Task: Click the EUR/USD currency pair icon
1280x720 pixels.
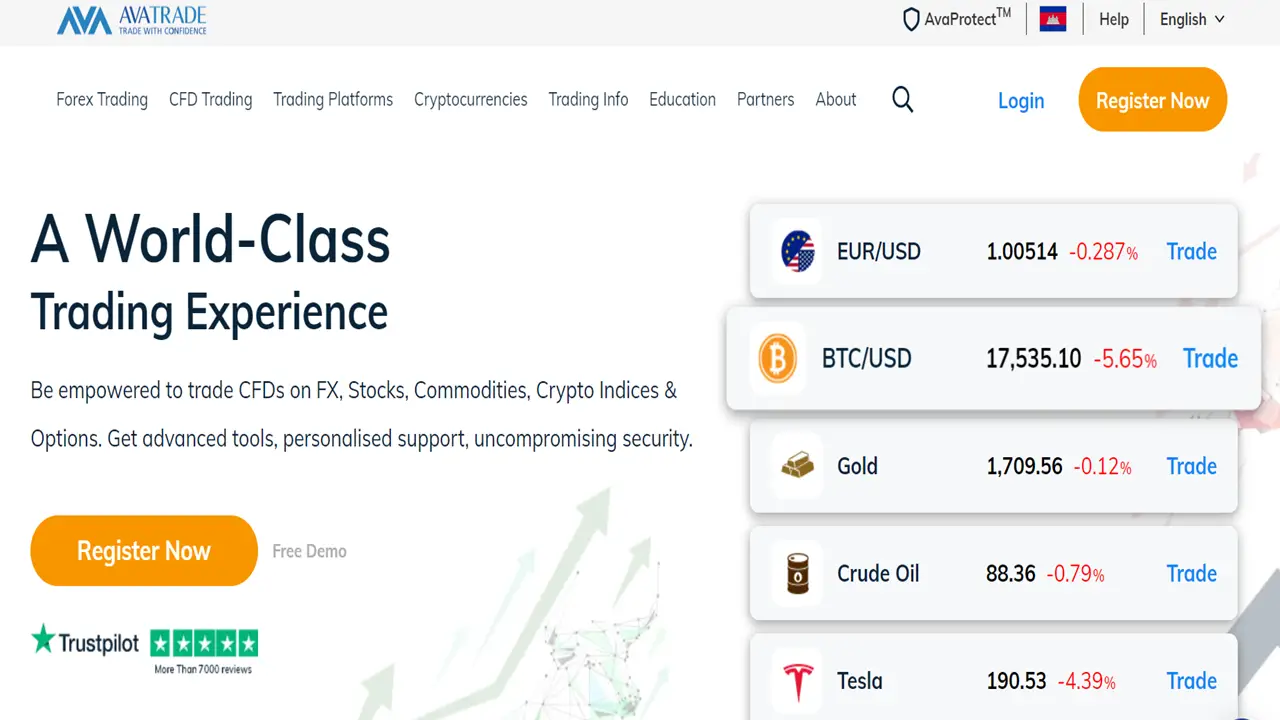Action: click(797, 251)
